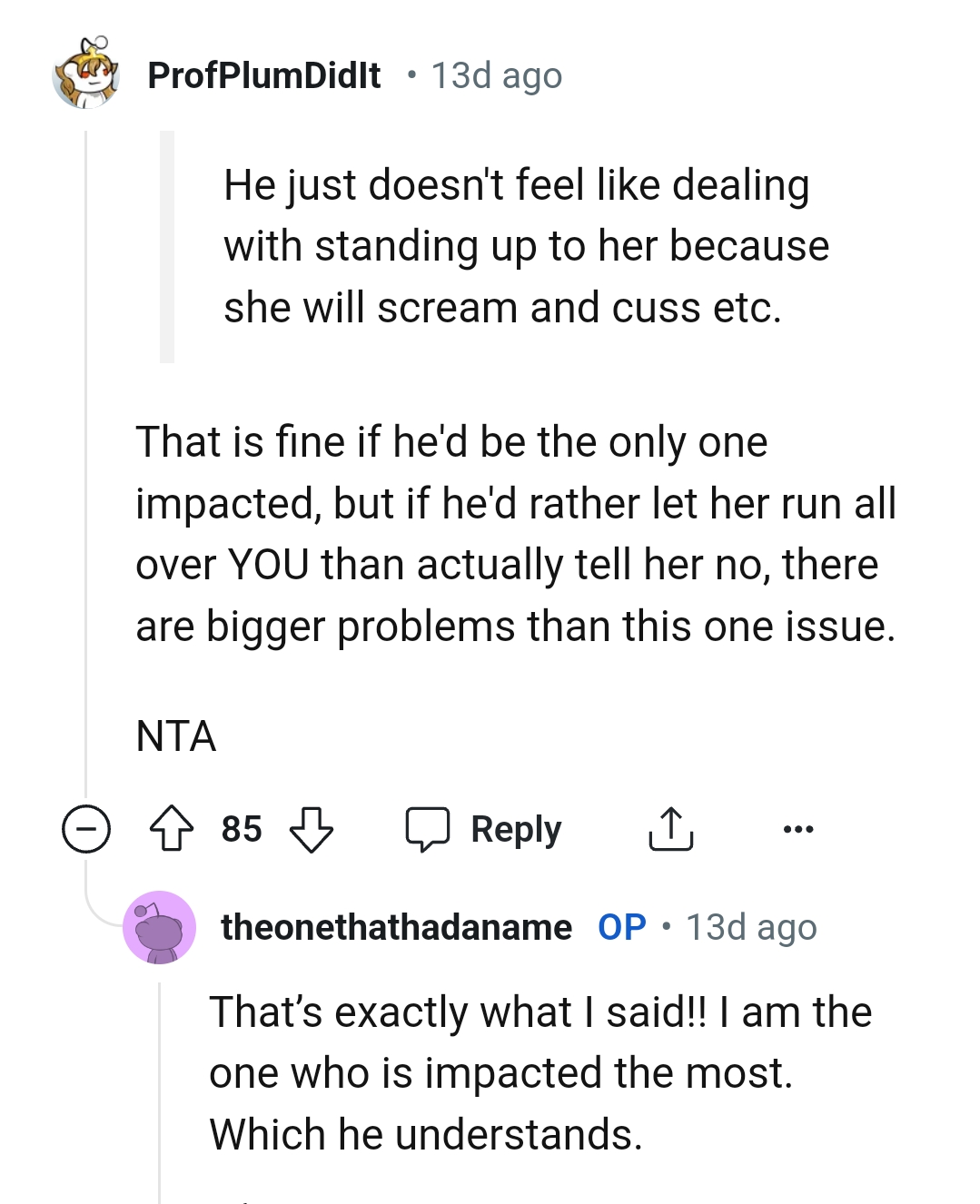Screen dimensions: 980x1204
Task: Open the comment's overflow menu
Action: [797, 828]
